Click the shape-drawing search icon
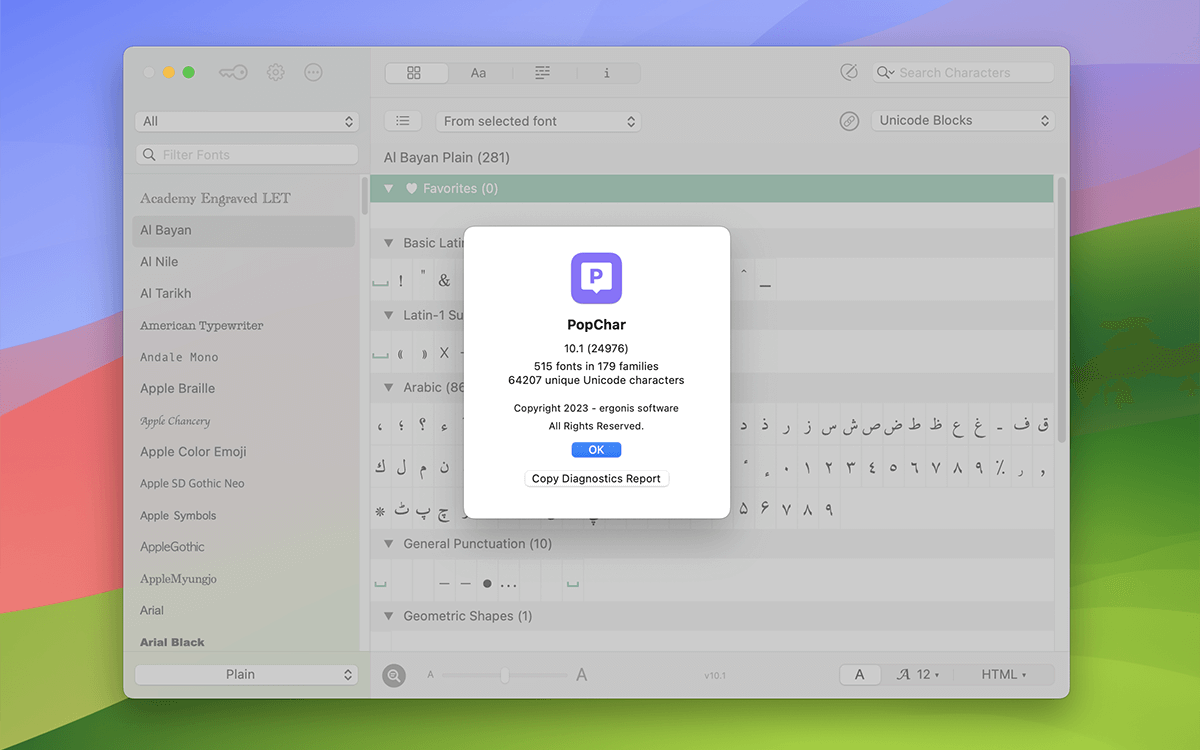This screenshot has height=750, width=1200. pyautogui.click(x=849, y=72)
